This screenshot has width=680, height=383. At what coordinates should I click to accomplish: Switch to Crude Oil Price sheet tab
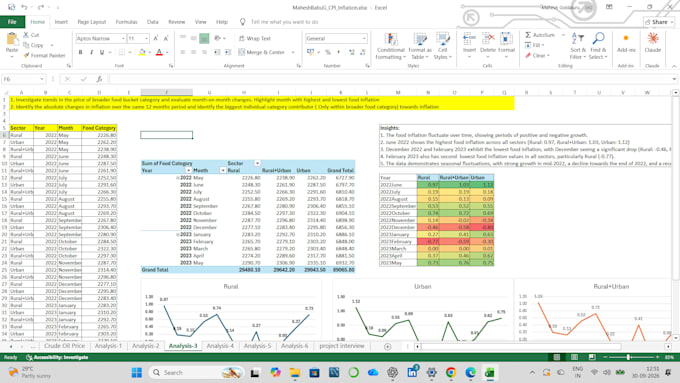(64, 346)
